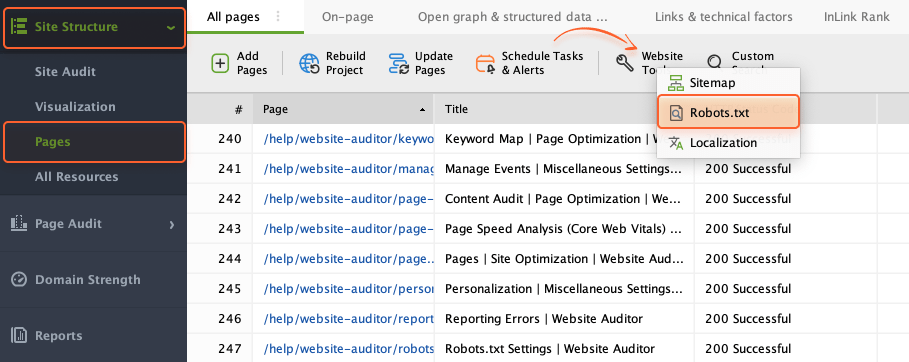Open Open graph & structured data tab

[512, 17]
